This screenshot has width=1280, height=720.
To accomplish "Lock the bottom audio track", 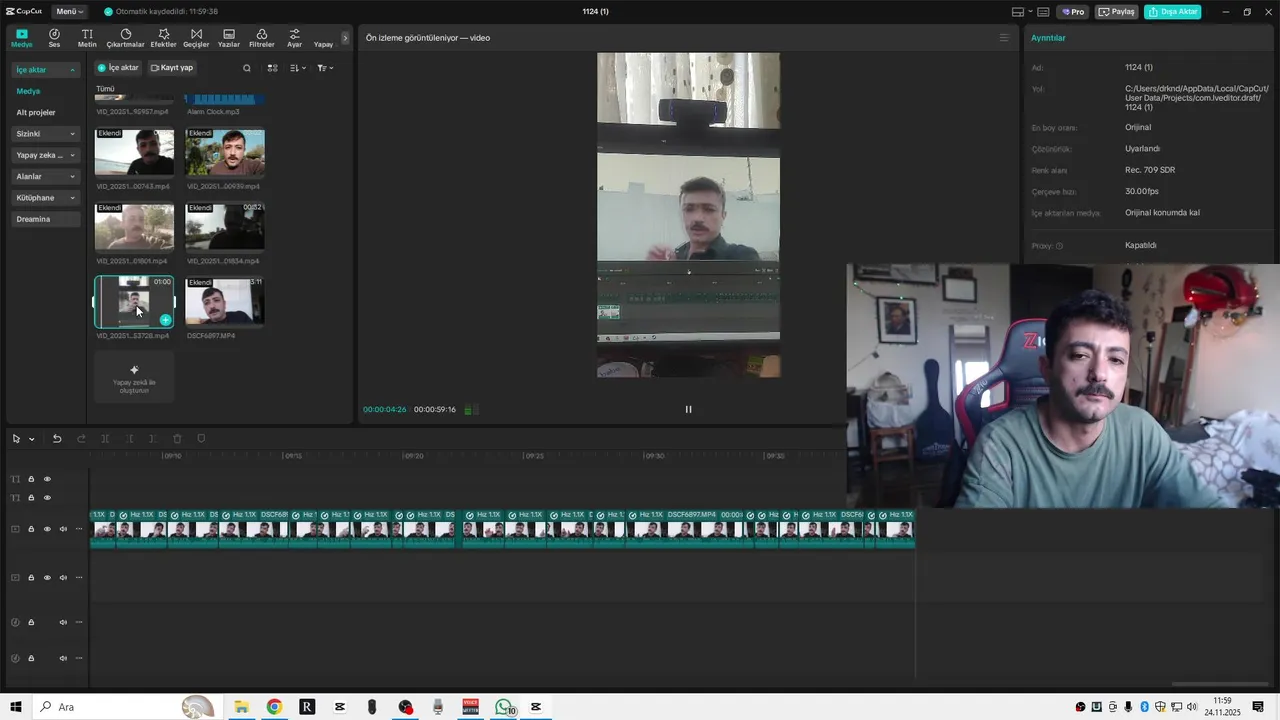I will [x=31, y=658].
